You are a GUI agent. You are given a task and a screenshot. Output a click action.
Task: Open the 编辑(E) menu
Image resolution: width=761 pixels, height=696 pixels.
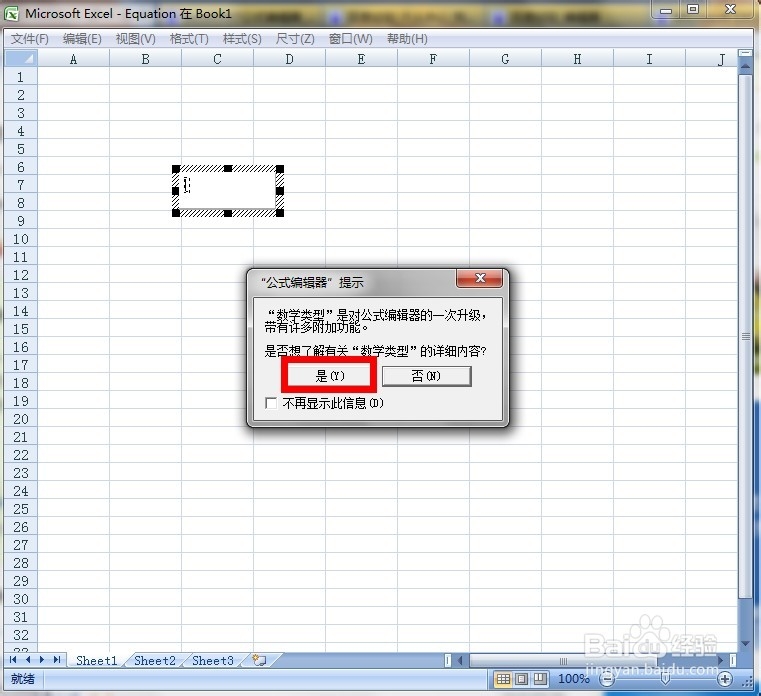82,39
